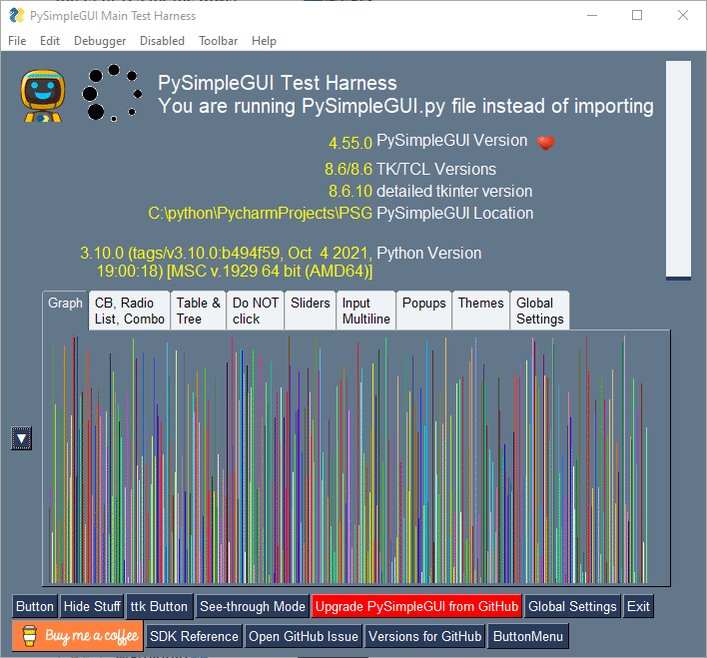Screen dimensions: 707x658
Task: Open the Toolbar menu
Action: 218,41
